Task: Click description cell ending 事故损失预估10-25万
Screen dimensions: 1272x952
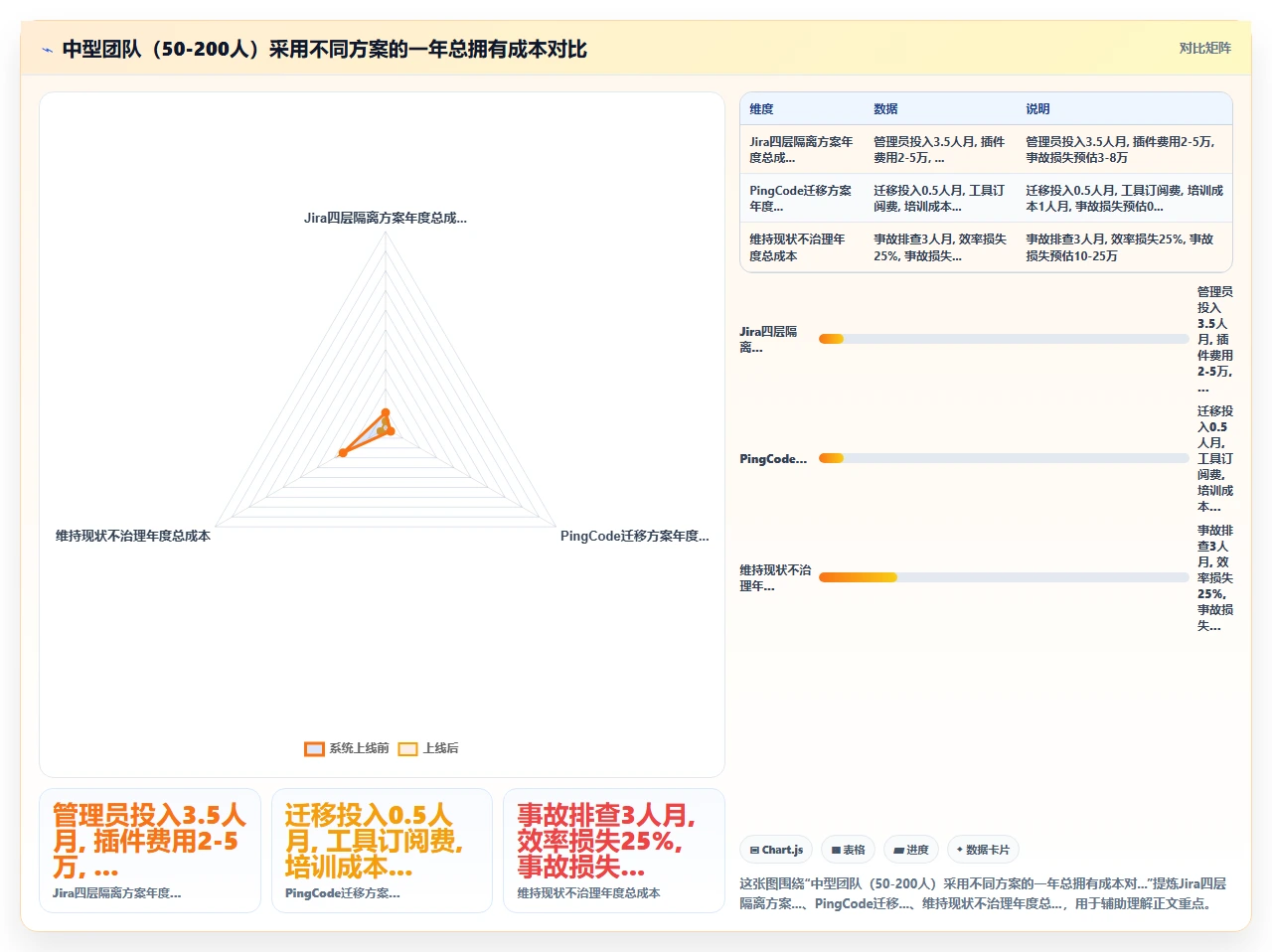Action: pos(1124,247)
